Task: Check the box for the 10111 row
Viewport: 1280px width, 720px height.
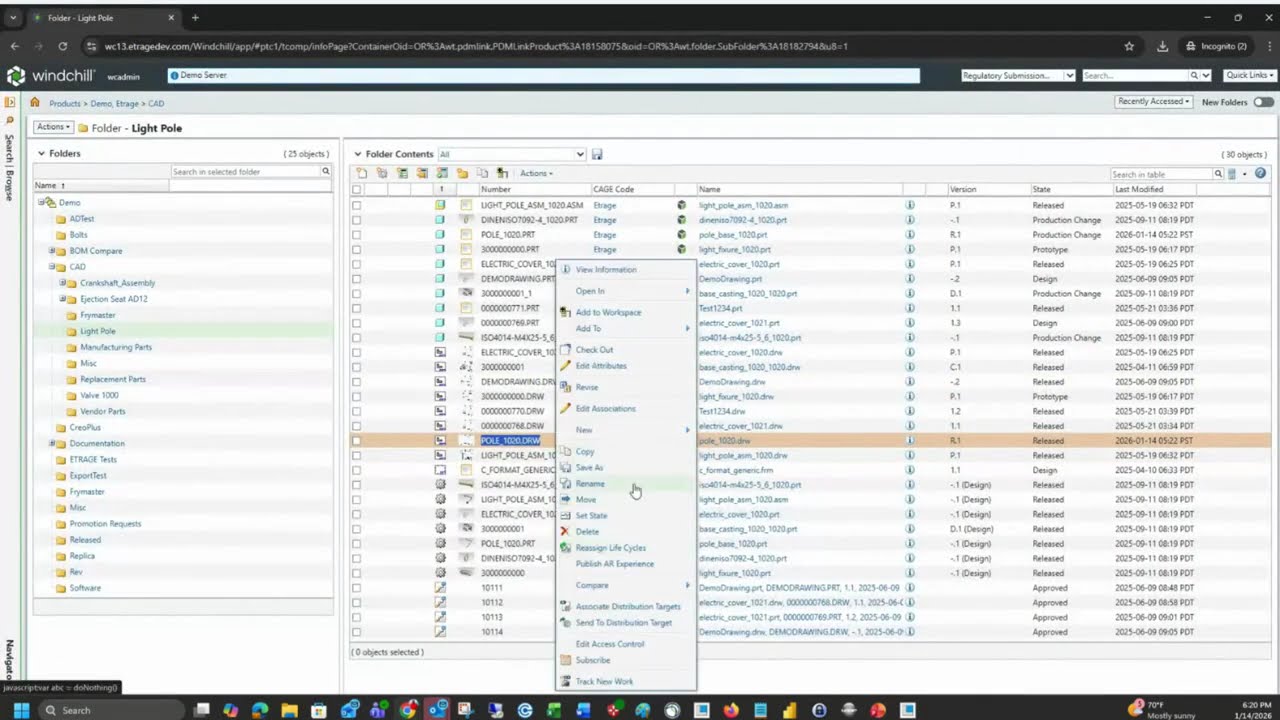Action: (356, 588)
